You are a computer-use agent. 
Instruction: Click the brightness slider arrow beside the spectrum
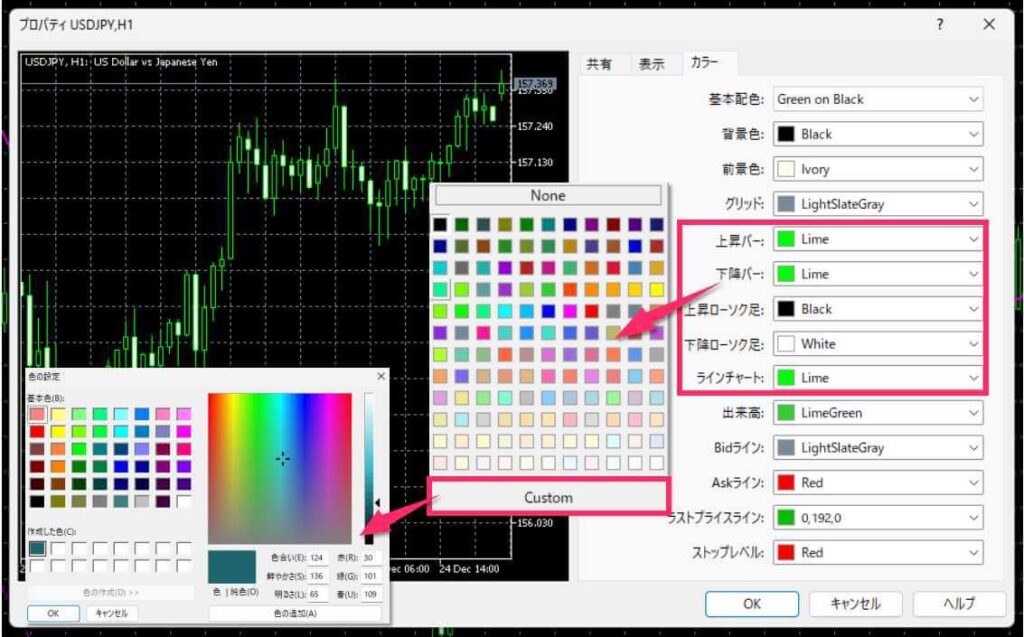coord(377,503)
